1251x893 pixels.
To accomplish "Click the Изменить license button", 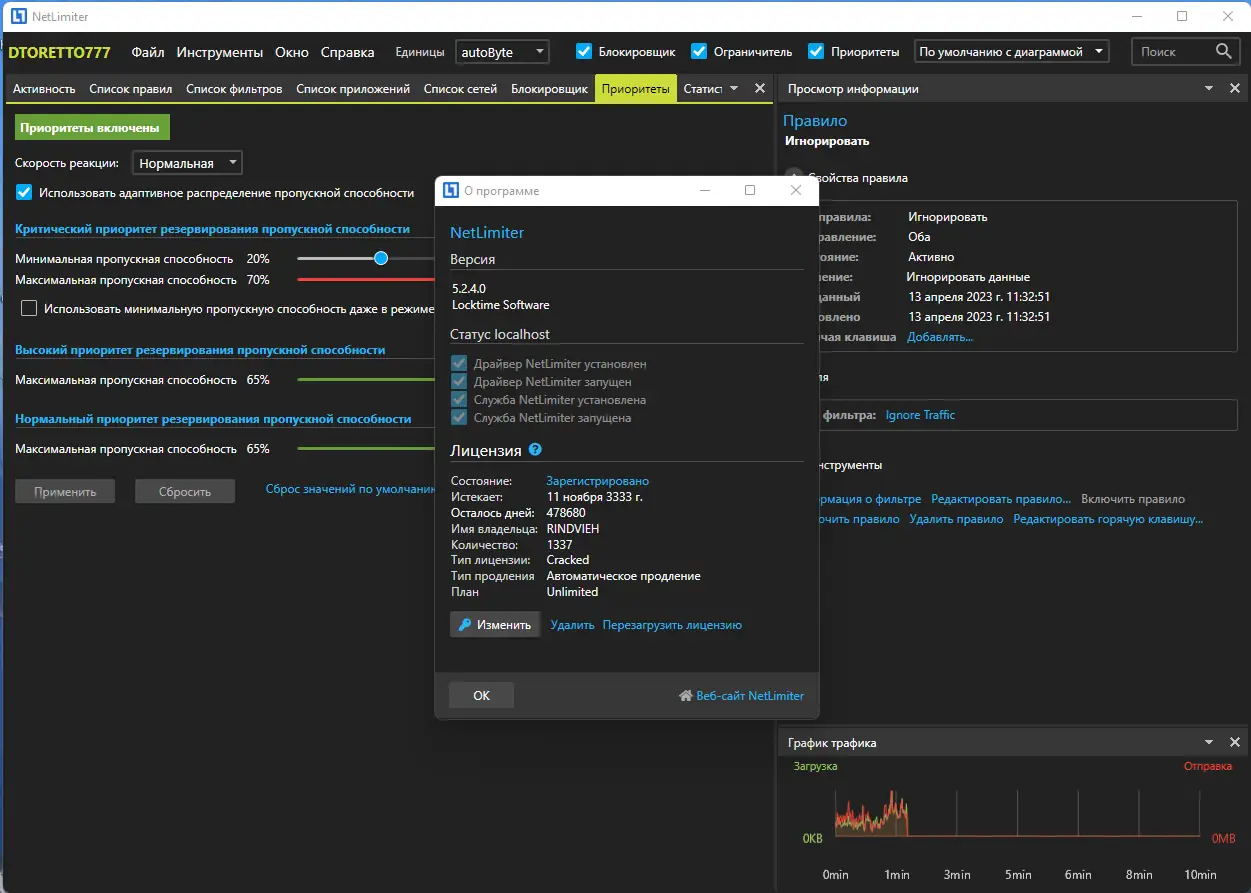I will pyautogui.click(x=495, y=625).
